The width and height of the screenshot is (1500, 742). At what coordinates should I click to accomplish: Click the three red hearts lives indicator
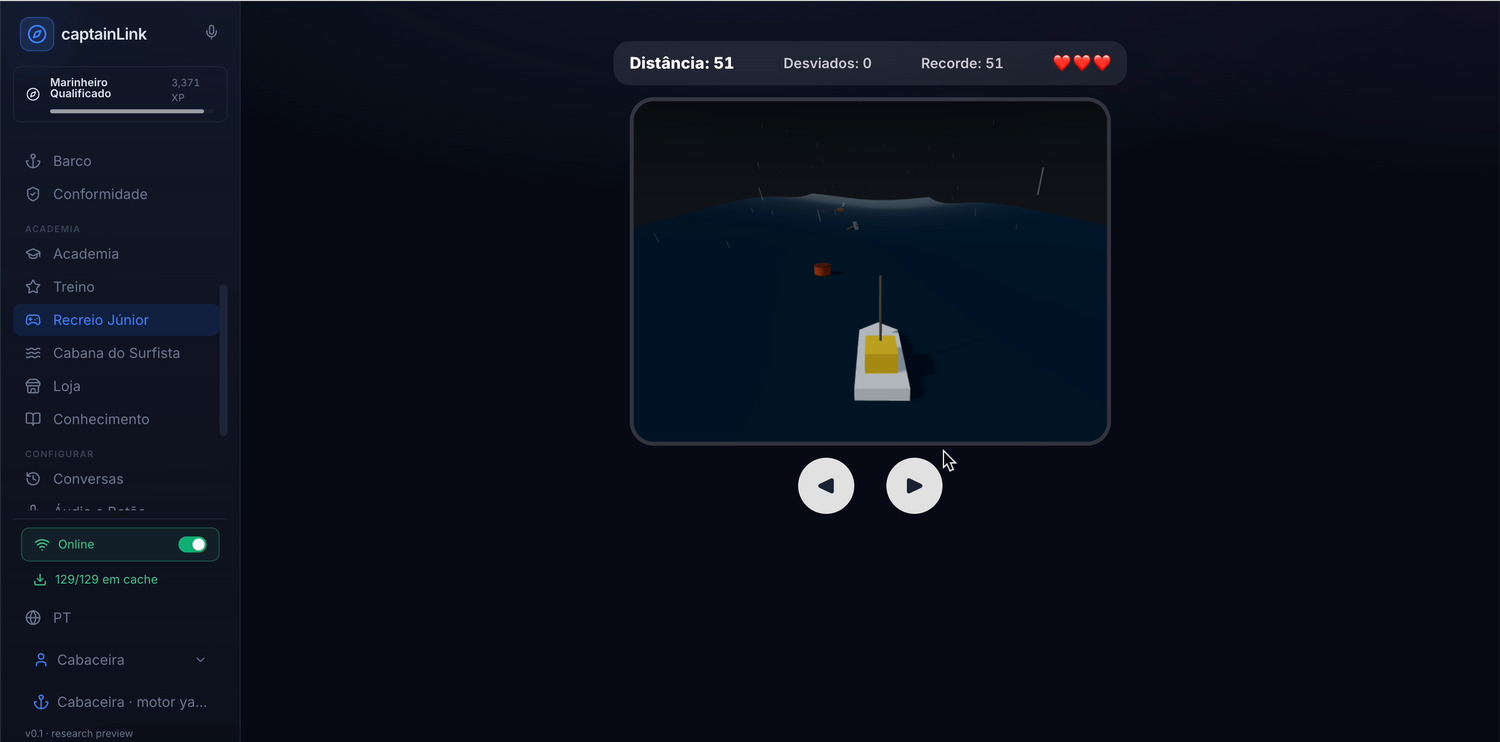coord(1082,63)
